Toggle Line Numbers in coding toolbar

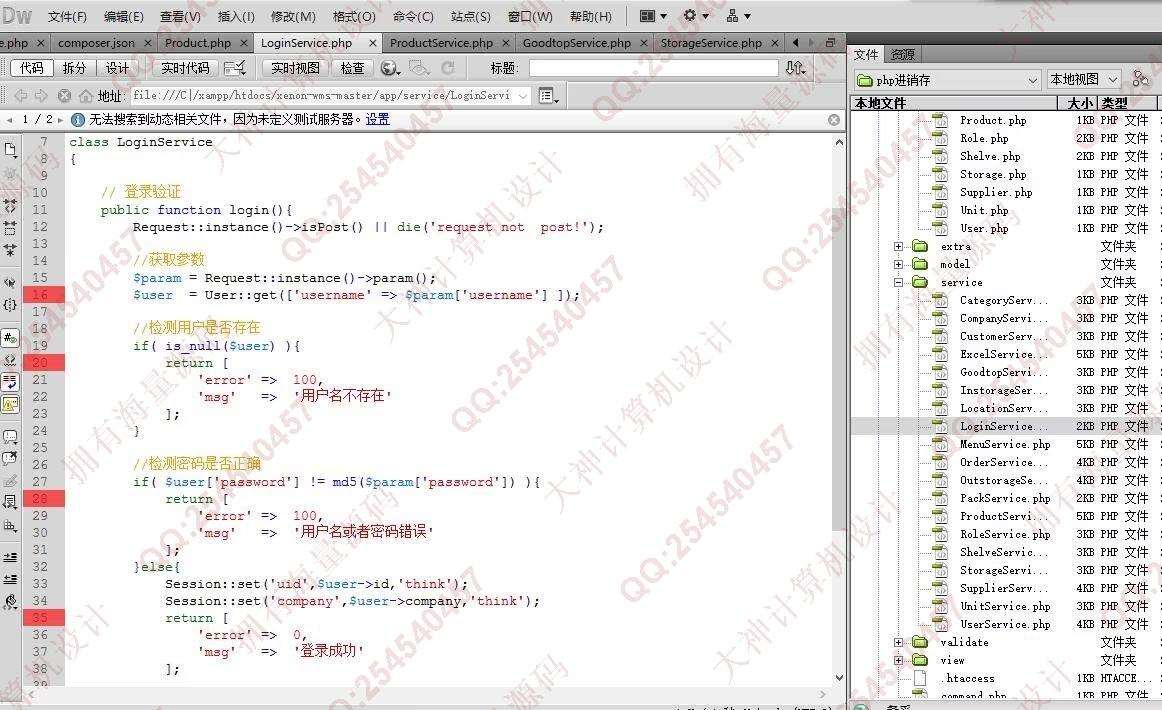10,338
